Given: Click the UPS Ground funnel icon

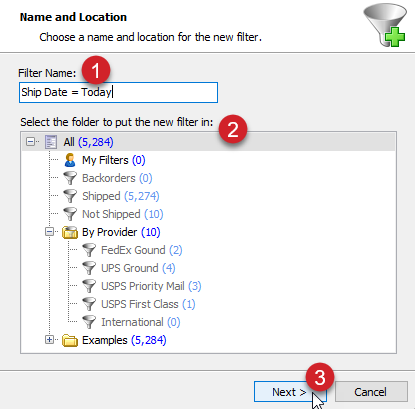Looking at the screenshot, I should tap(89, 268).
